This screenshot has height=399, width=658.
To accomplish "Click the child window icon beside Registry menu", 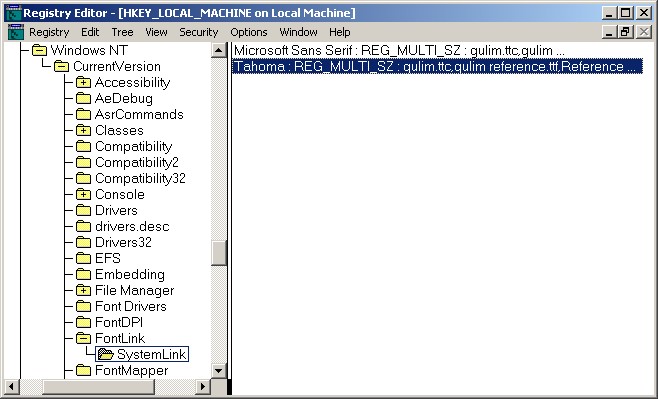I will click(x=16, y=32).
